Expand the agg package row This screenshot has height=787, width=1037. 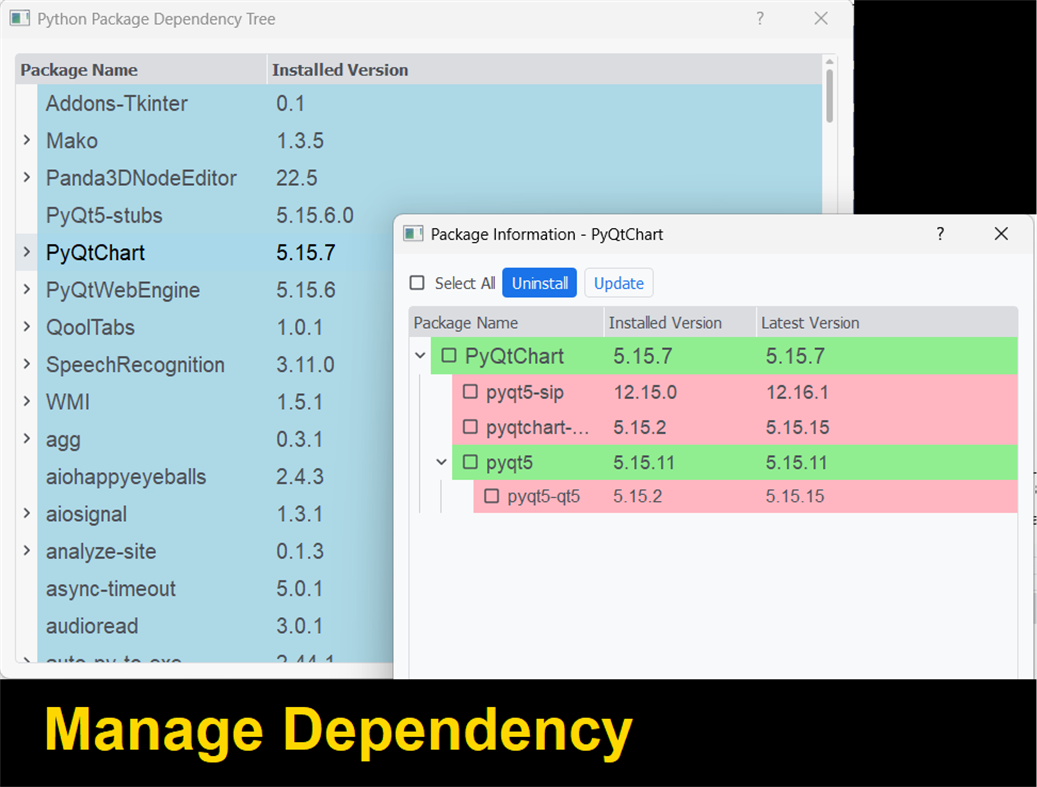(26, 438)
